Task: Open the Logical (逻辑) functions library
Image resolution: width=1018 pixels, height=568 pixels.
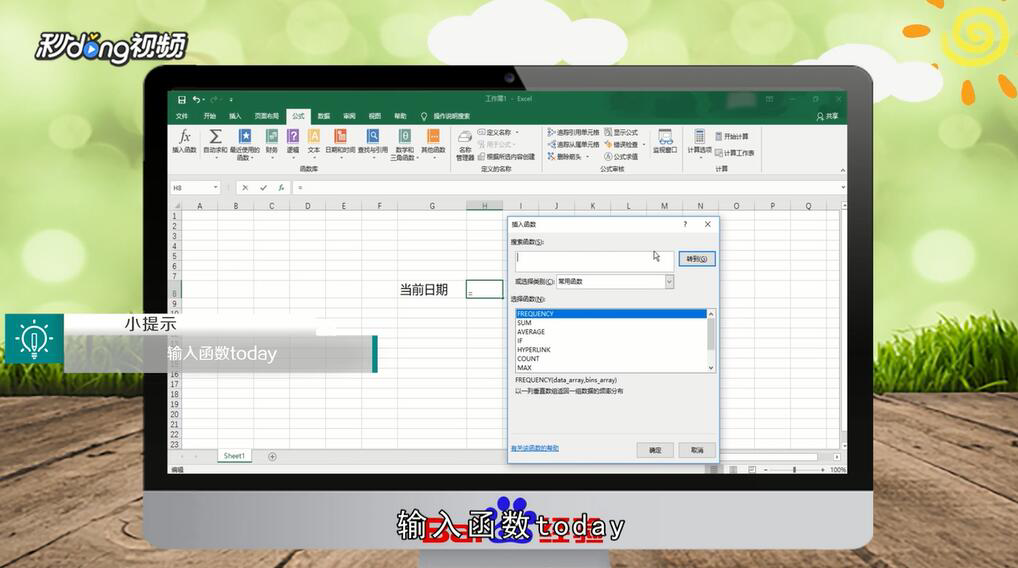Action: pyautogui.click(x=293, y=142)
